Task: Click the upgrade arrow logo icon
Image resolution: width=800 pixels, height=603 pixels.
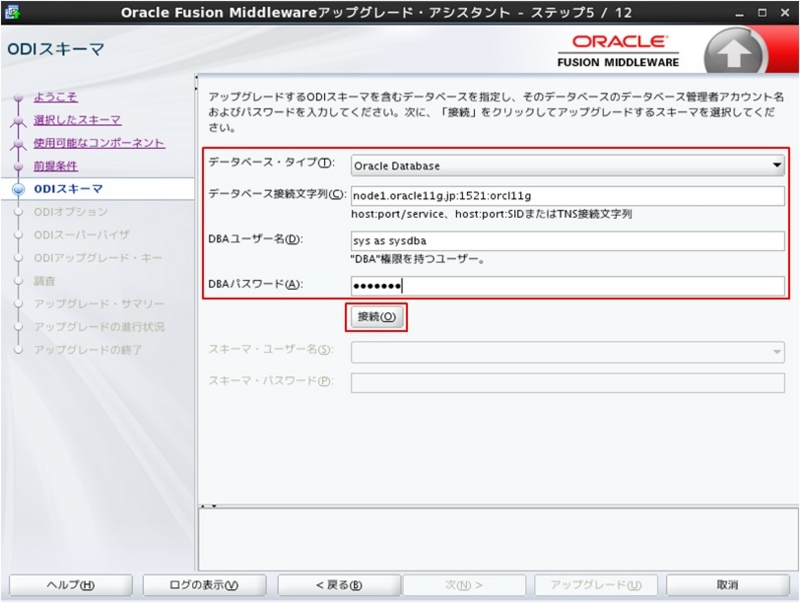Action: coord(734,53)
